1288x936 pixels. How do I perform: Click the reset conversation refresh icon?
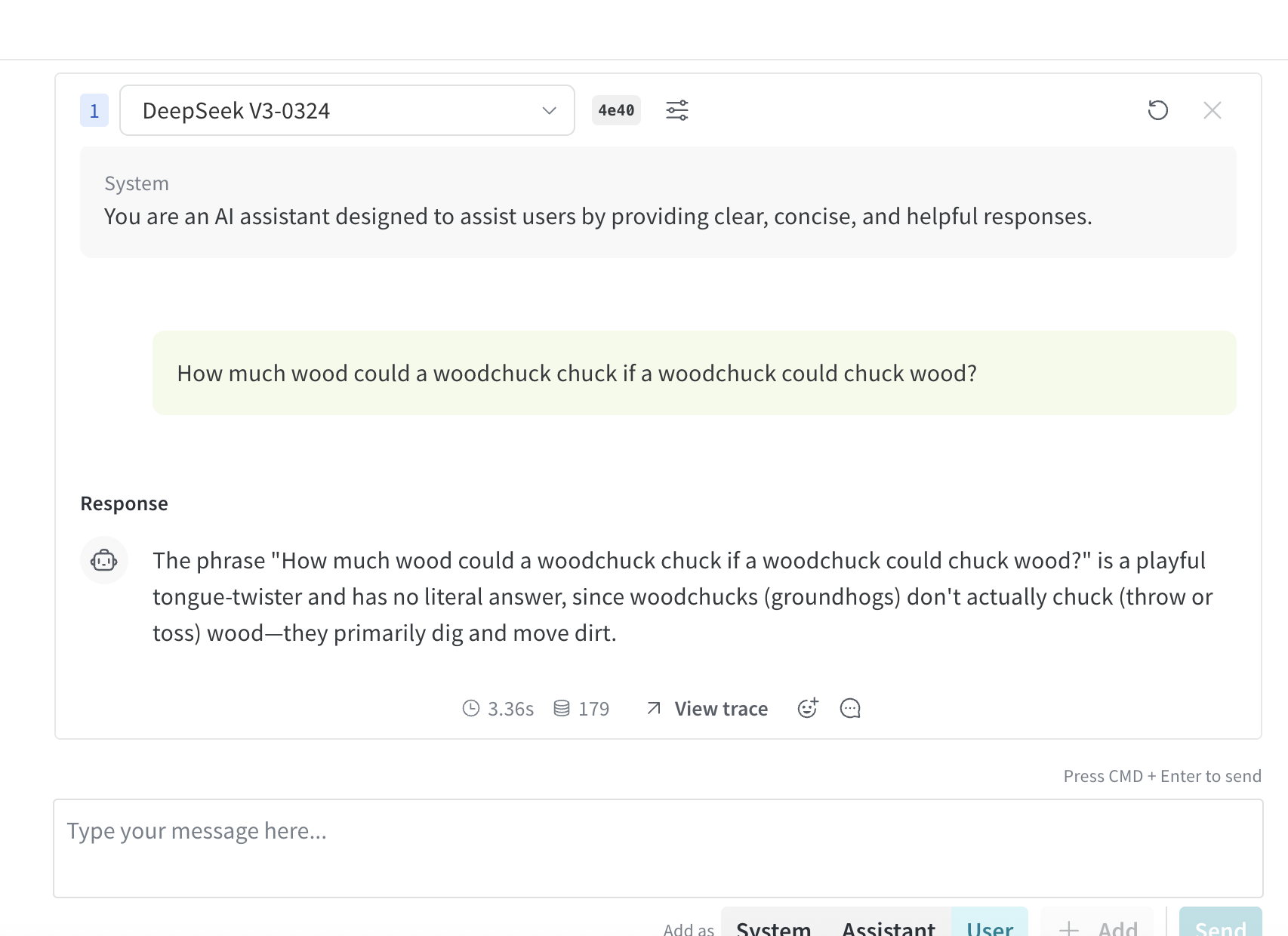pos(1157,110)
